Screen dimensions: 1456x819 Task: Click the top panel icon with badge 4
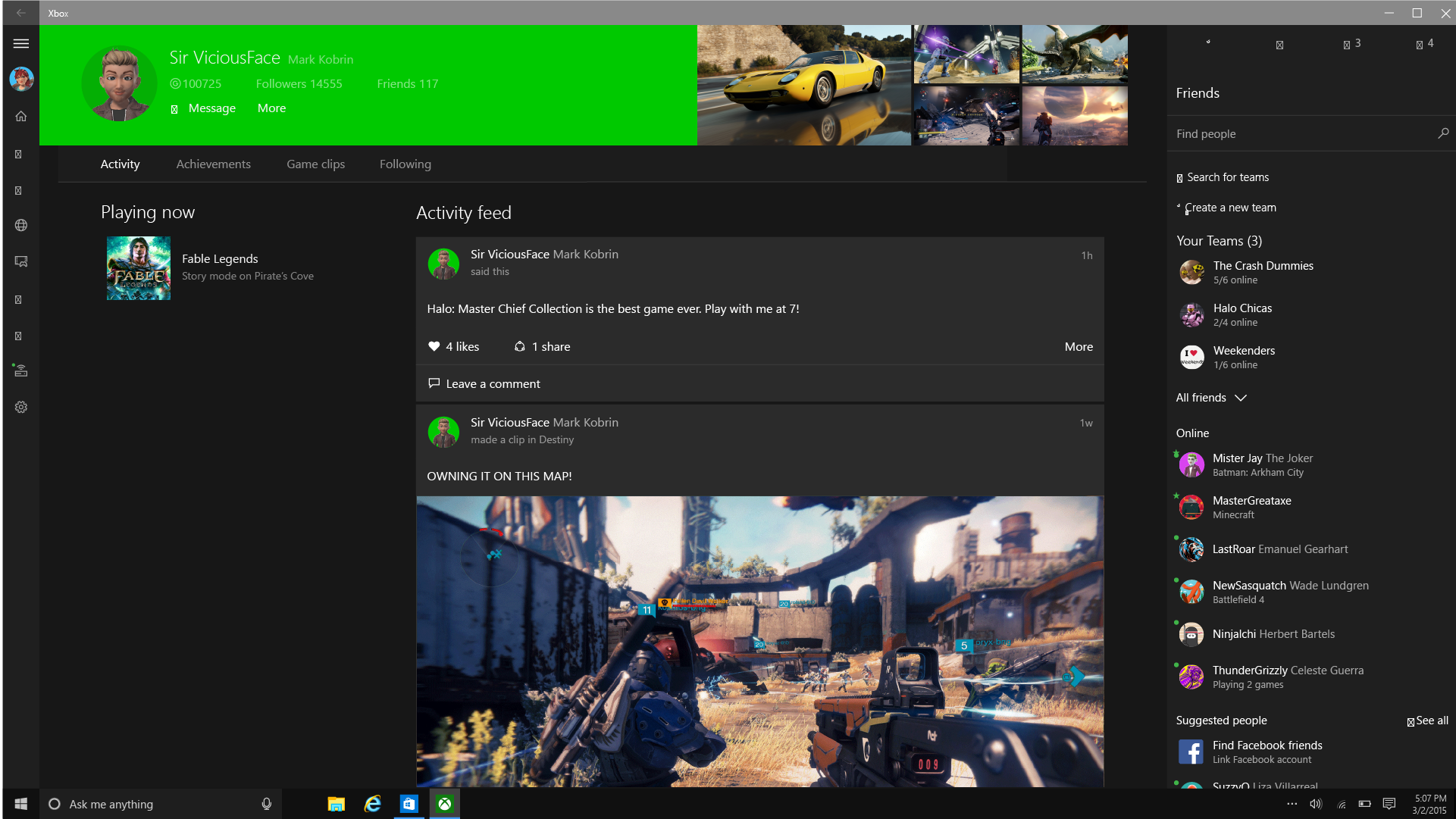point(1425,44)
